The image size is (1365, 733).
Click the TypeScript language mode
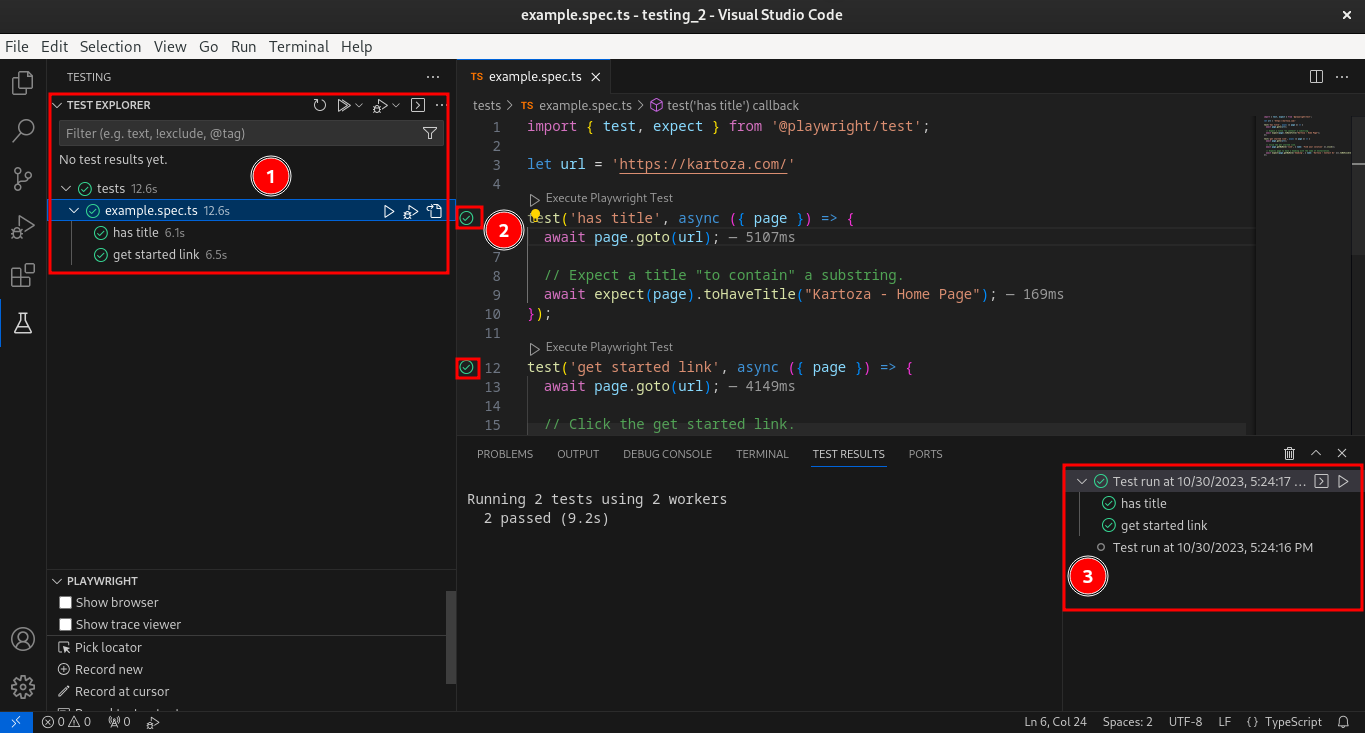(x=1293, y=722)
